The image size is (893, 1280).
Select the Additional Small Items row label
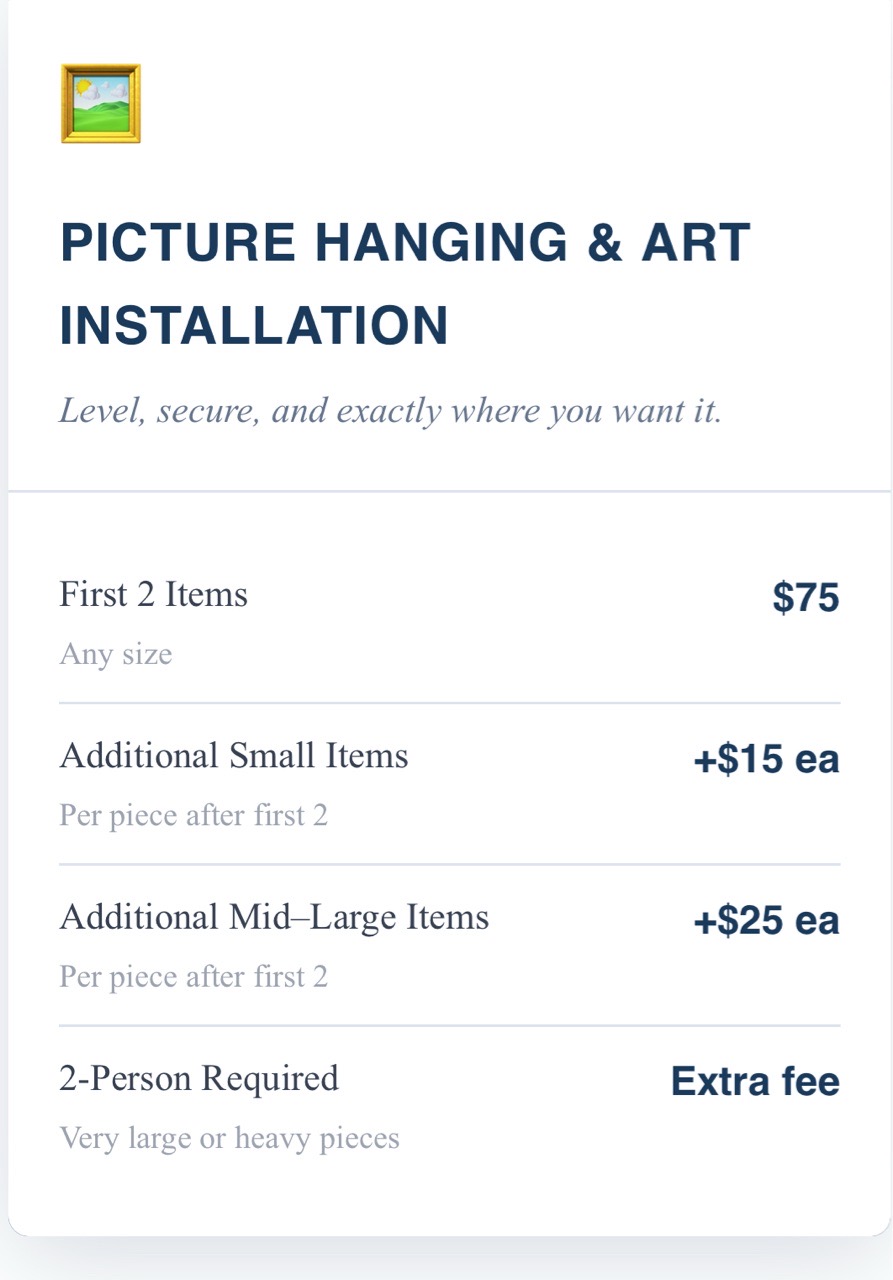(234, 756)
